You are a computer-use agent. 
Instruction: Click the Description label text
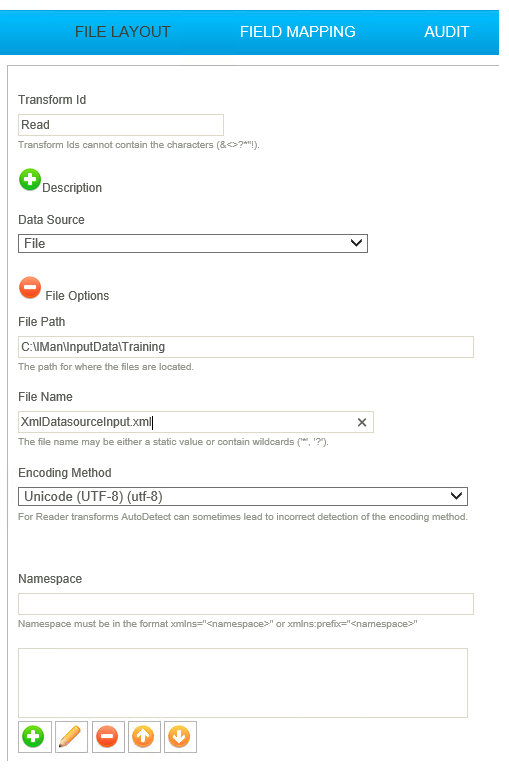[72, 188]
